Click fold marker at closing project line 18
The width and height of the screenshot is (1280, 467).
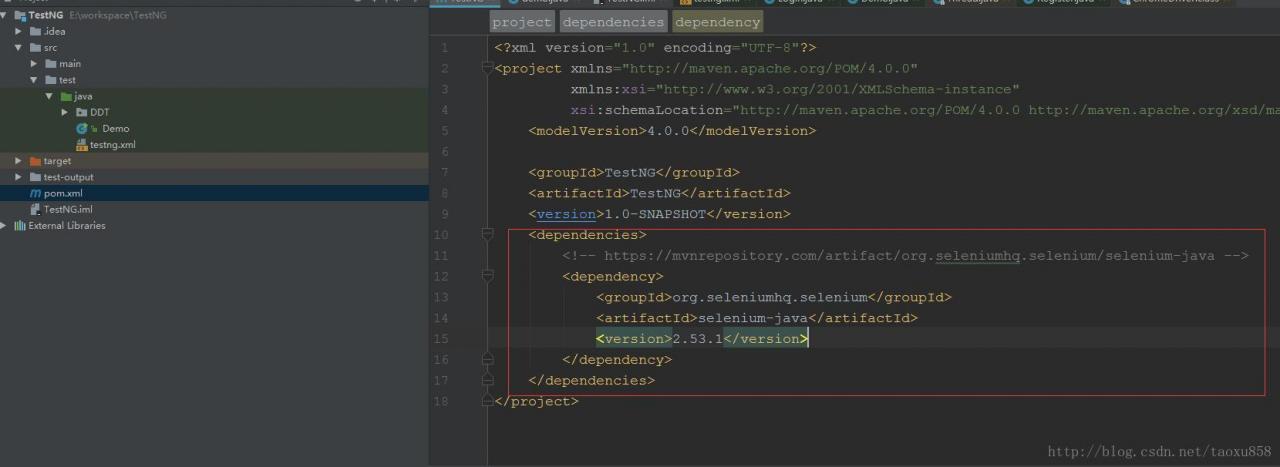488,401
